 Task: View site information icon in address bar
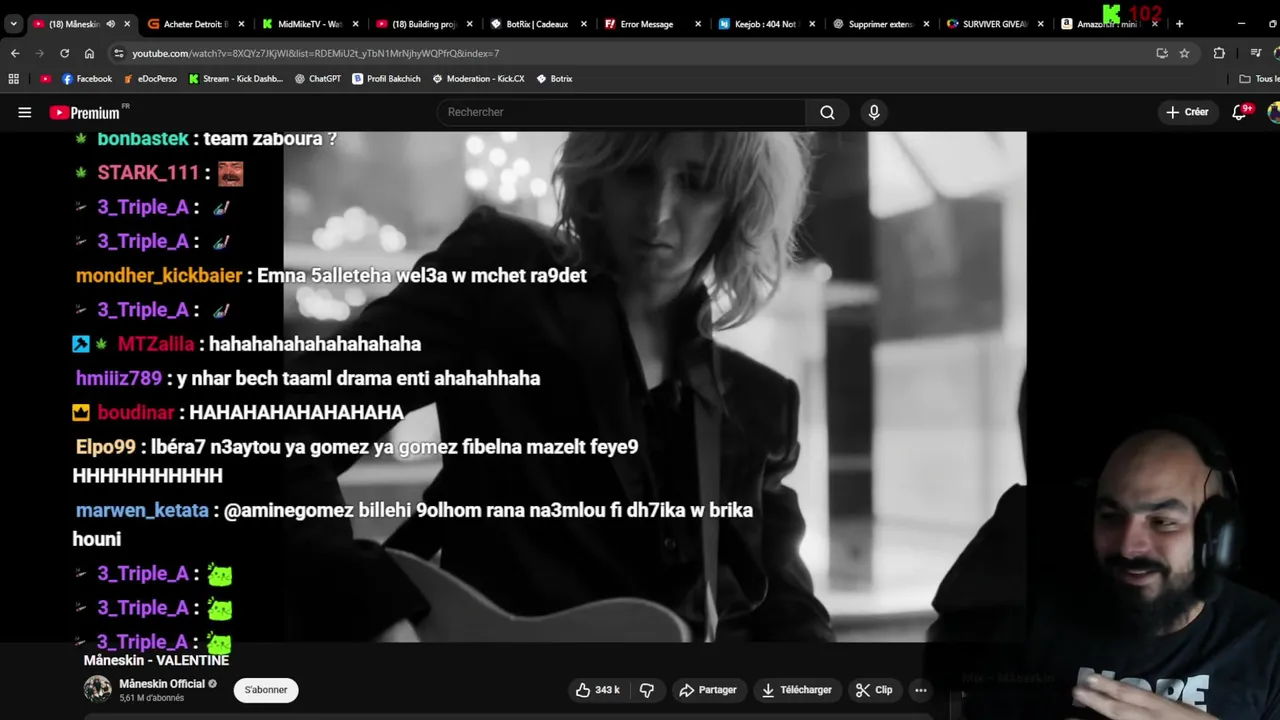119,53
